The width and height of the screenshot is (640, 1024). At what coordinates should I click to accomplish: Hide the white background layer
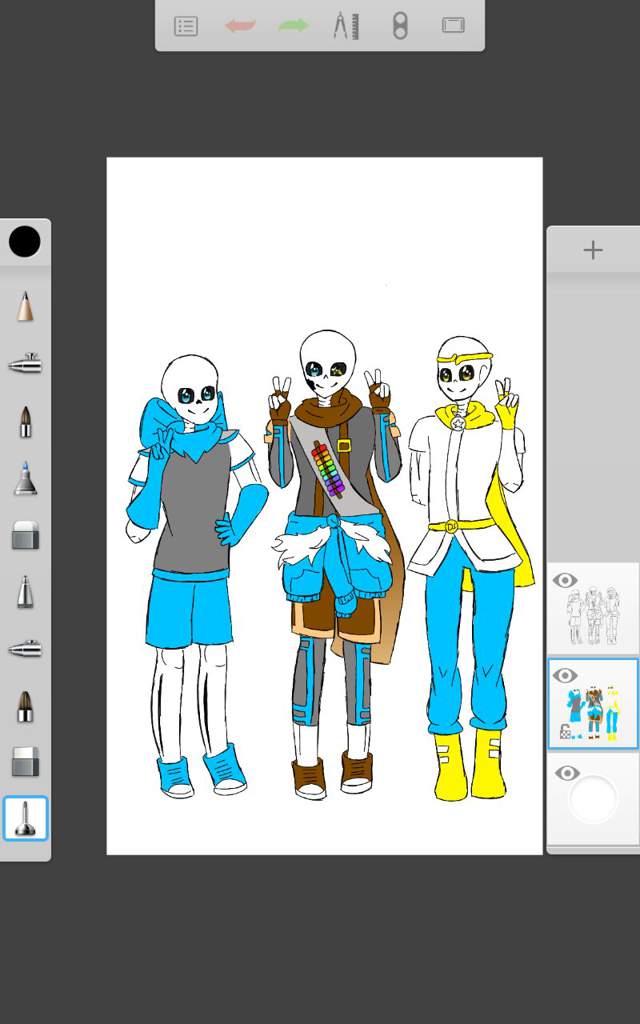pyautogui.click(x=567, y=773)
